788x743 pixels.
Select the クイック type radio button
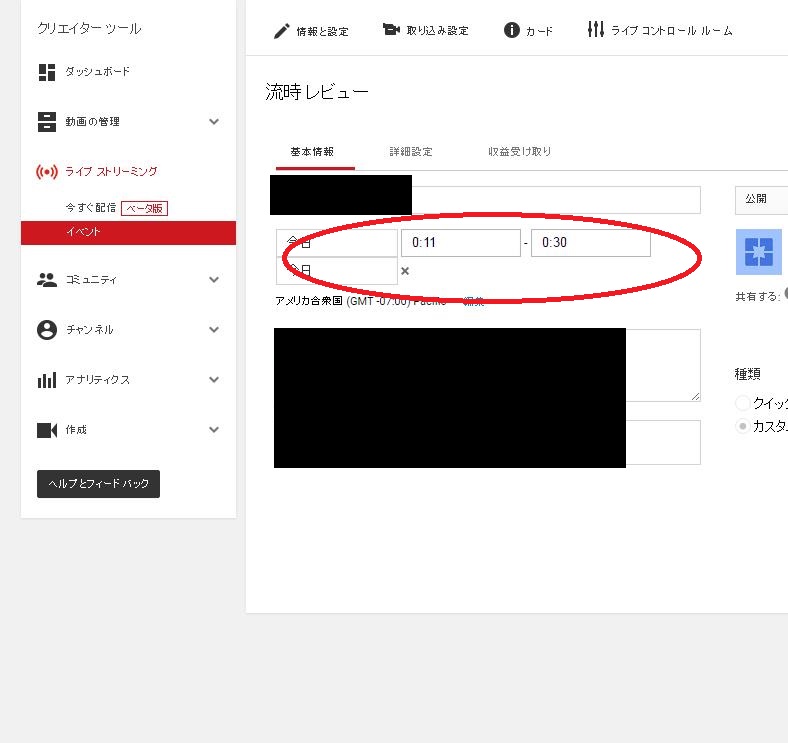click(x=742, y=403)
